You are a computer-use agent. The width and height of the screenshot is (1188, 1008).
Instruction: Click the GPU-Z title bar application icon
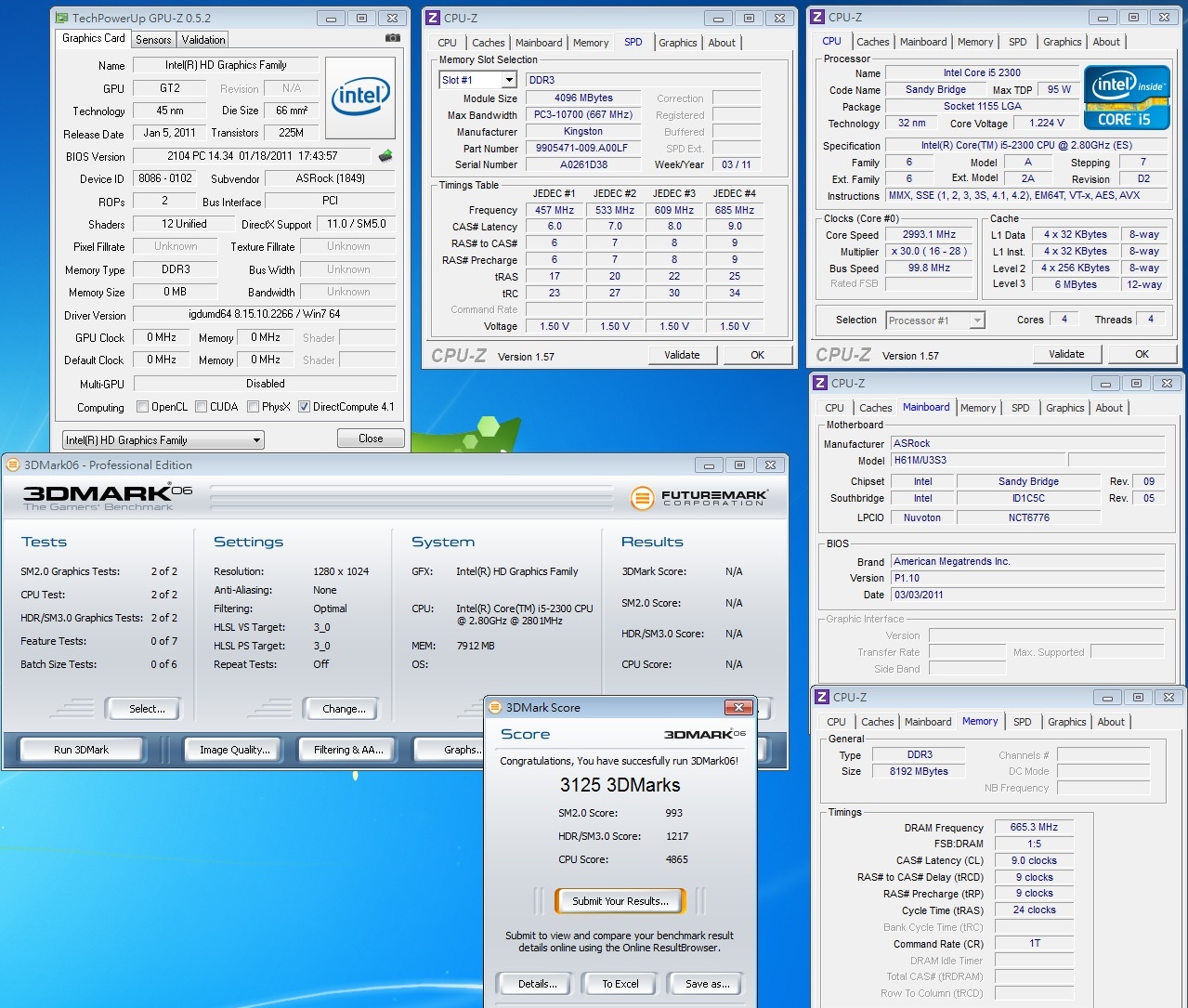point(61,18)
